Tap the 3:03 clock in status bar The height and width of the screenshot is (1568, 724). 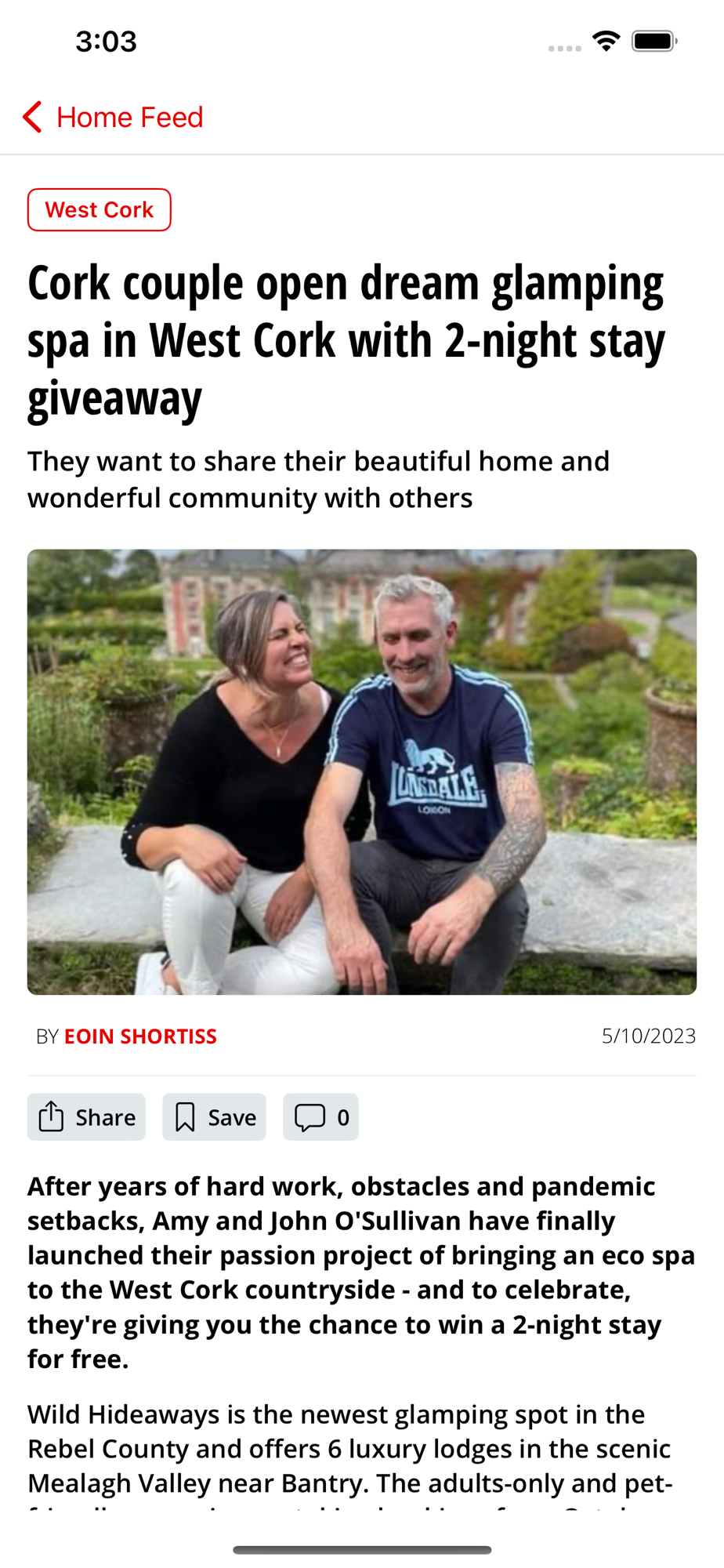click(x=107, y=41)
